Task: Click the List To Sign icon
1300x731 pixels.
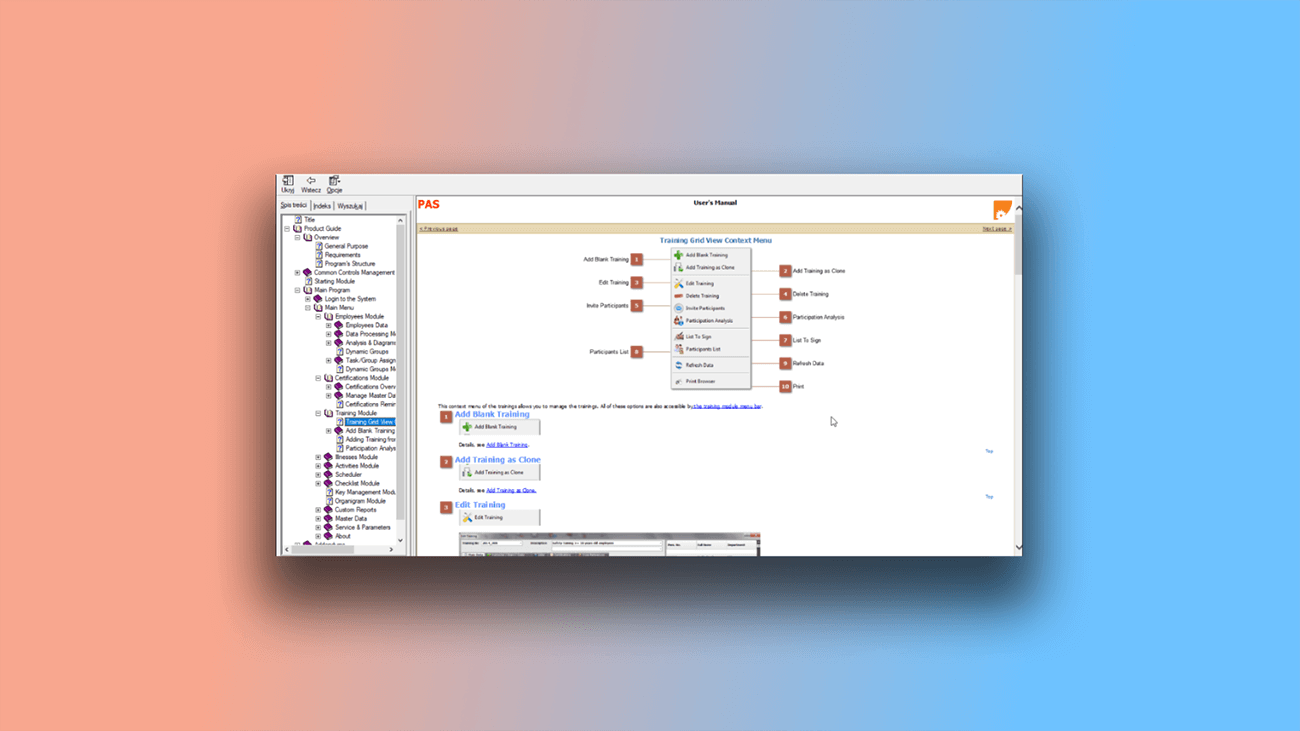Action: click(677, 336)
